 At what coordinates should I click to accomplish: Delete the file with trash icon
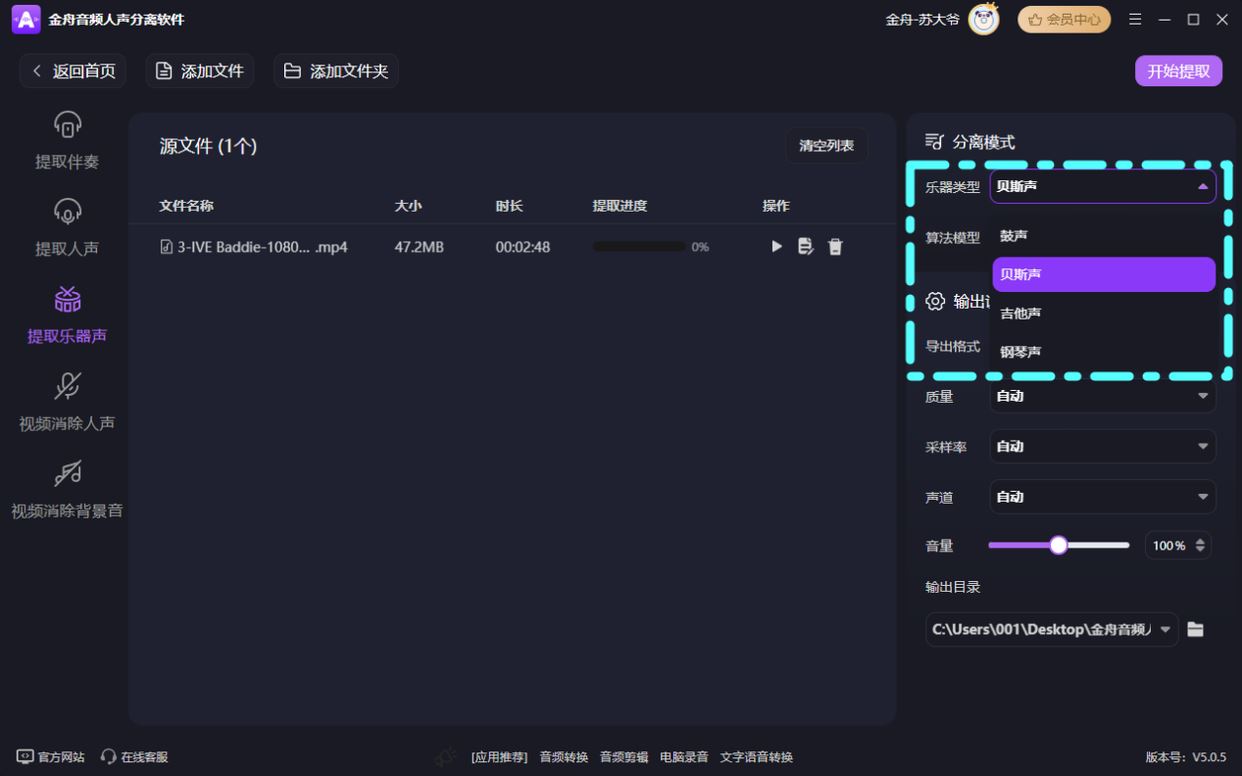pyautogui.click(x=835, y=247)
